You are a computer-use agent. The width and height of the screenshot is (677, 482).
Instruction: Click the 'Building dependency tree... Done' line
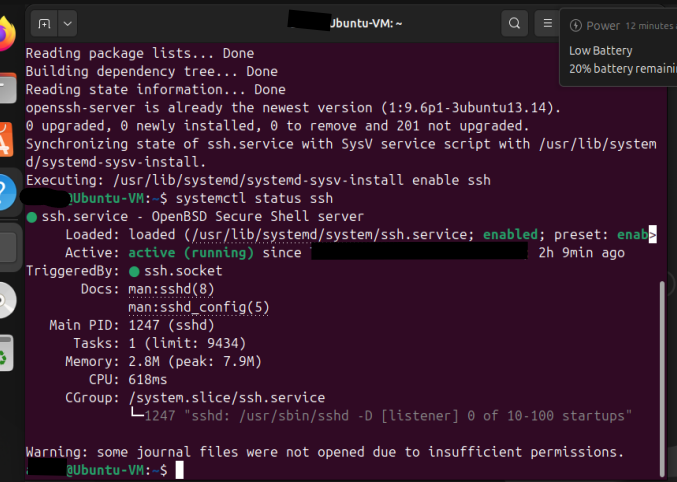coord(152,71)
